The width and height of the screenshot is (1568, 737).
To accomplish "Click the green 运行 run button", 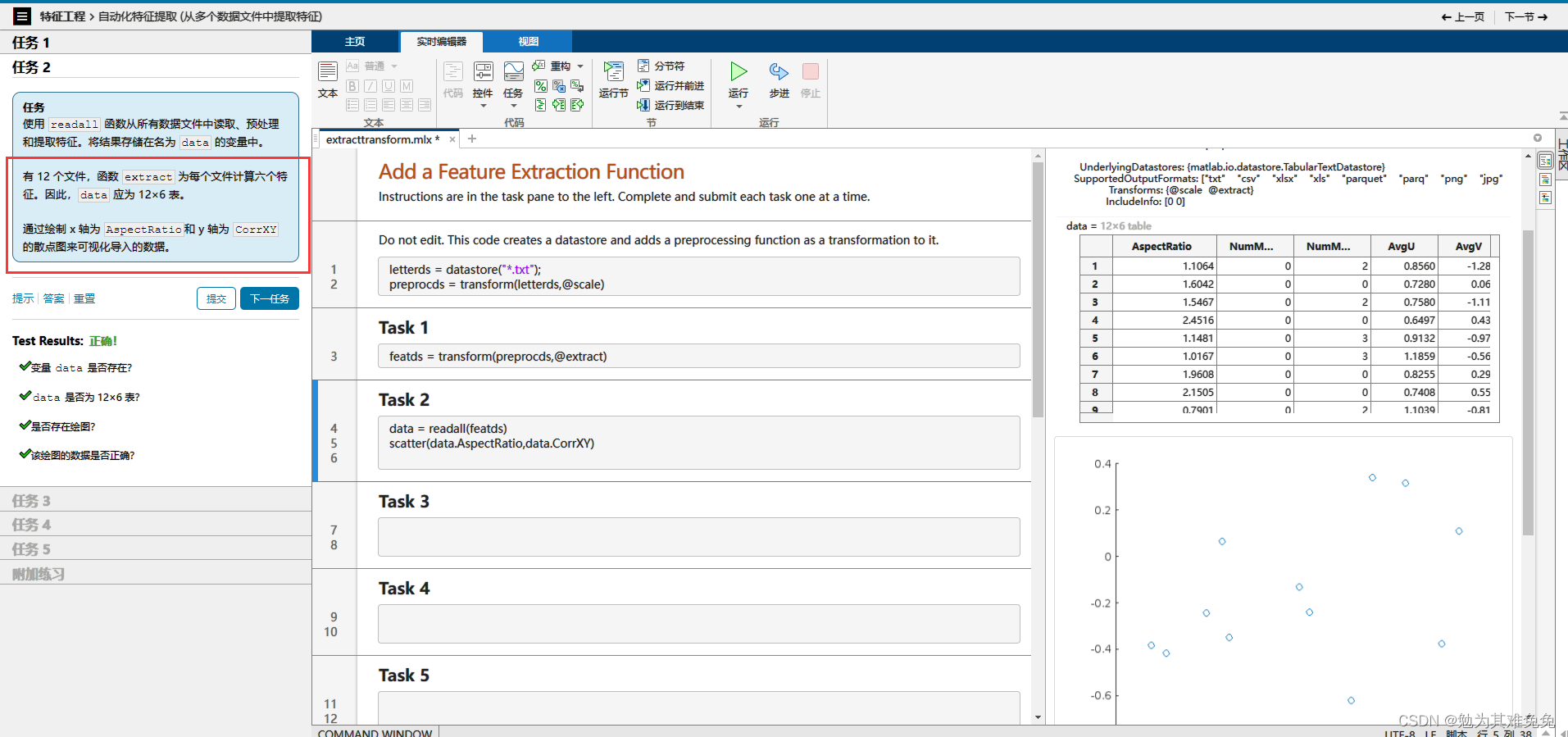I will (x=739, y=72).
